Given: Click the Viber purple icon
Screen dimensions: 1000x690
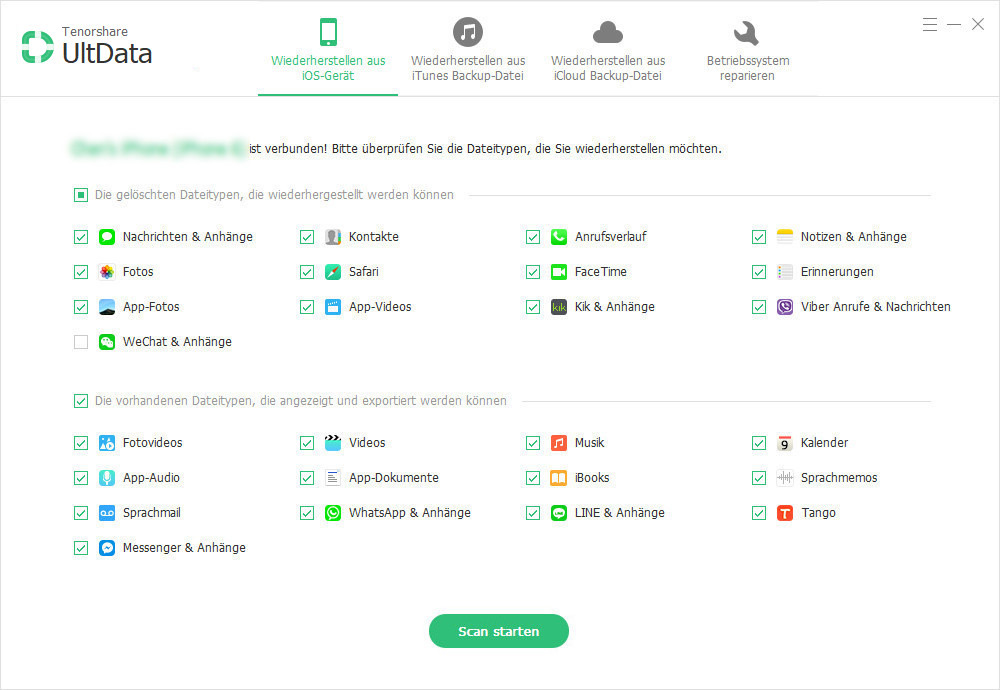Looking at the screenshot, I should [784, 307].
